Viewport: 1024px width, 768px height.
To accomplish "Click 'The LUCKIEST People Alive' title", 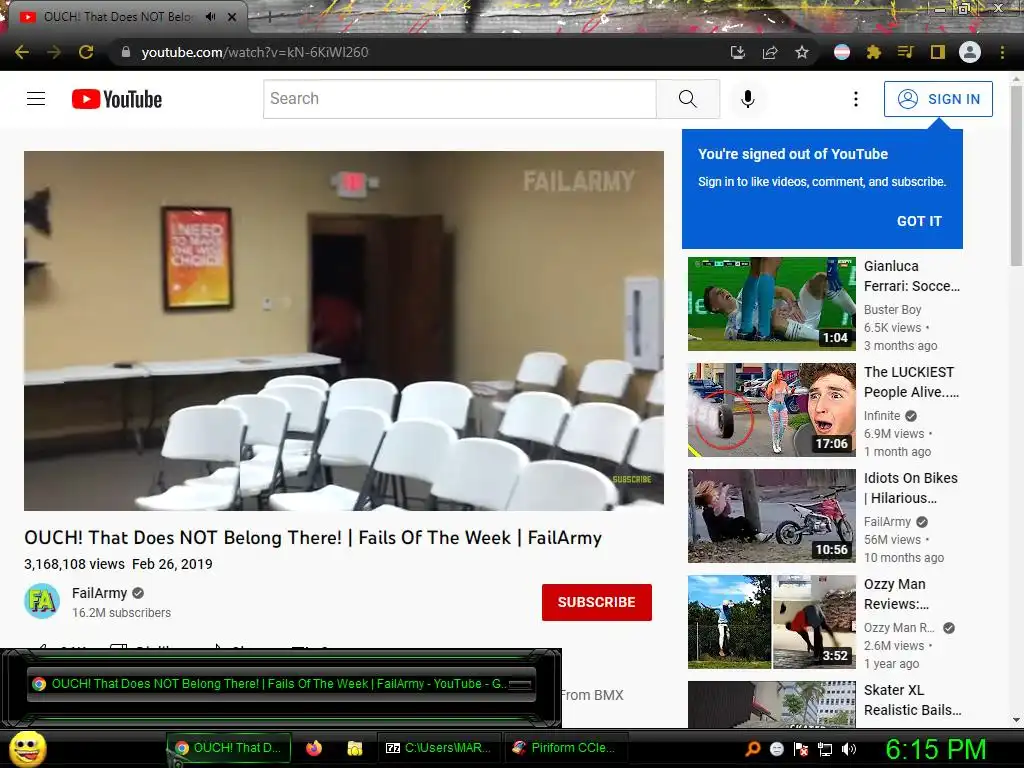I will 912,382.
